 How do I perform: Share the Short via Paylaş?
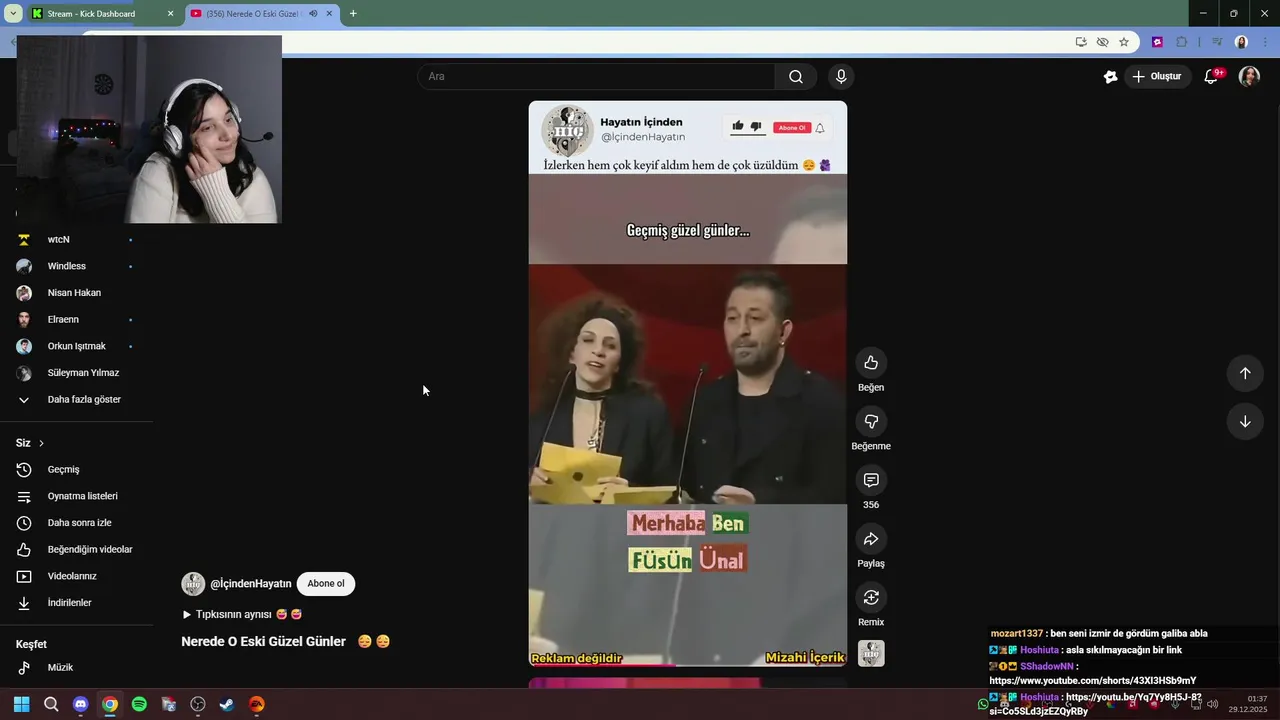(x=871, y=539)
